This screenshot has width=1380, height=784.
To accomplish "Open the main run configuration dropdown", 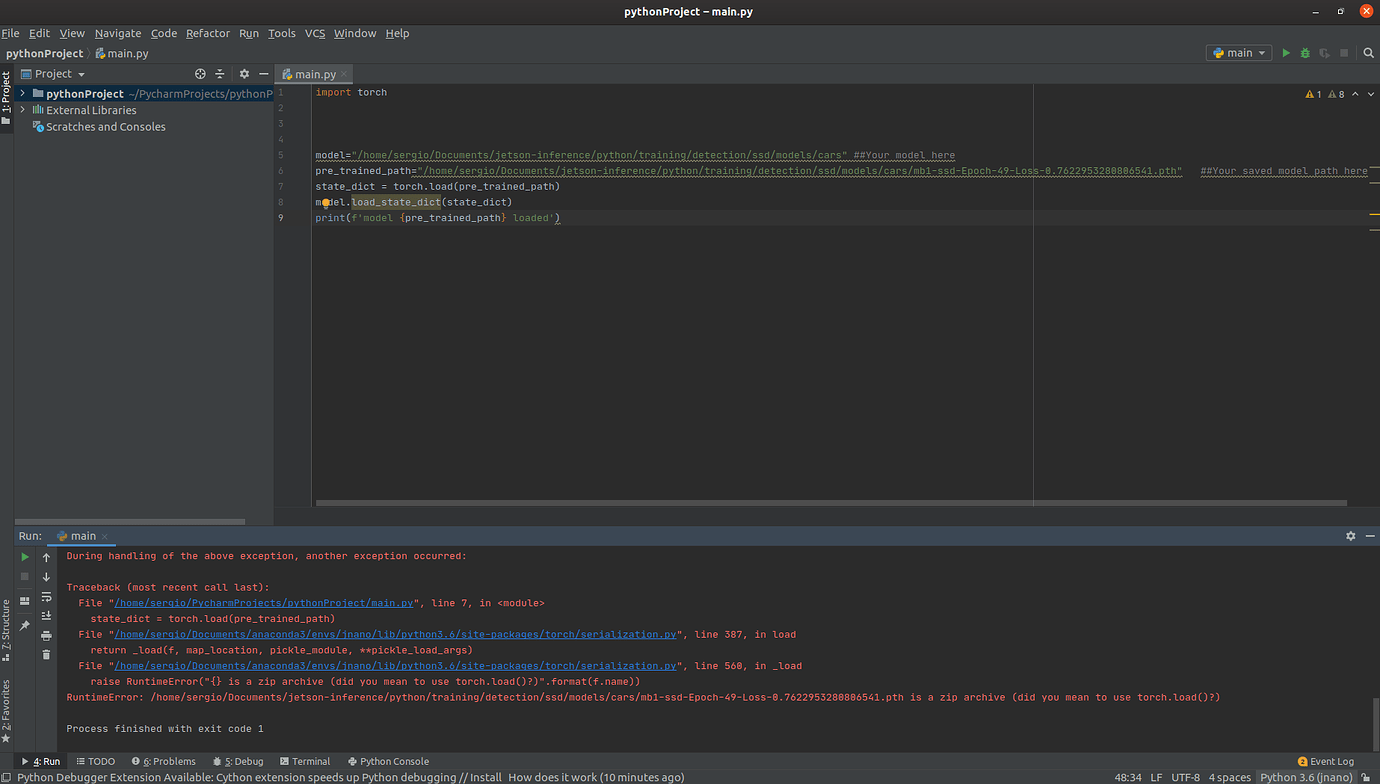I will [1239, 53].
